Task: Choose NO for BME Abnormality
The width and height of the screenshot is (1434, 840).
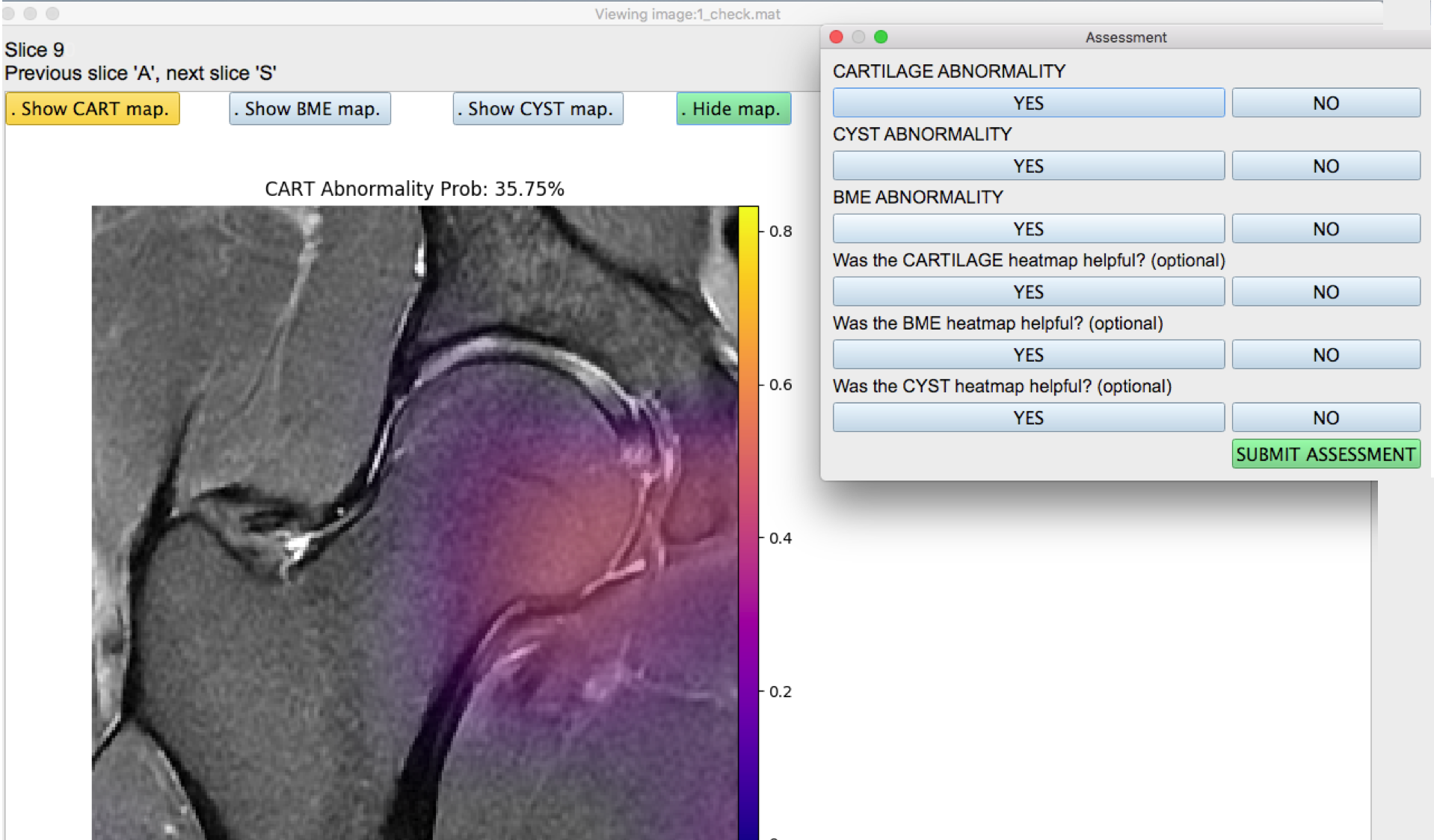Action: tap(1326, 229)
